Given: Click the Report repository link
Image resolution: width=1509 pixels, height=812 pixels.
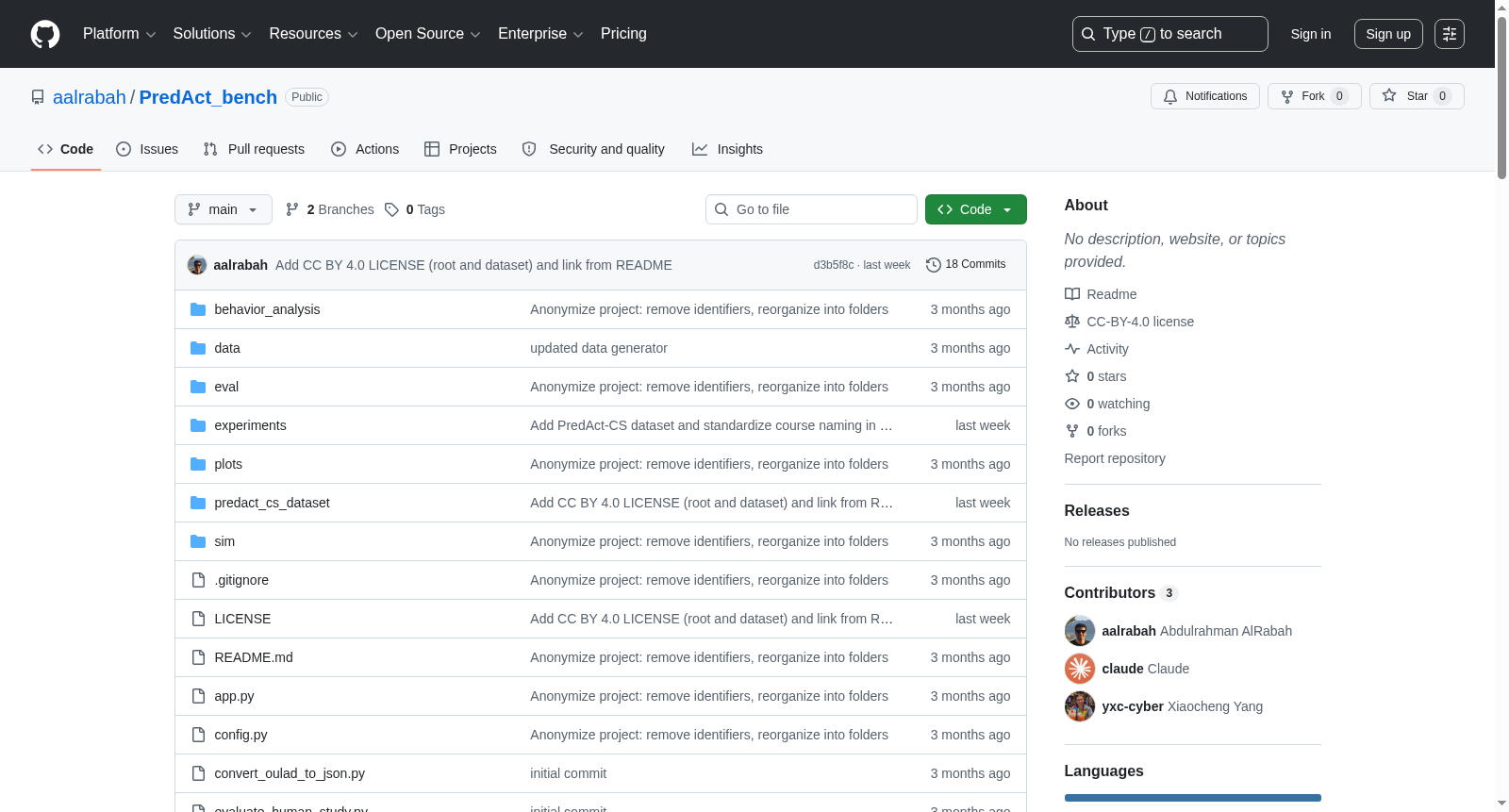Looking at the screenshot, I should 1115,458.
